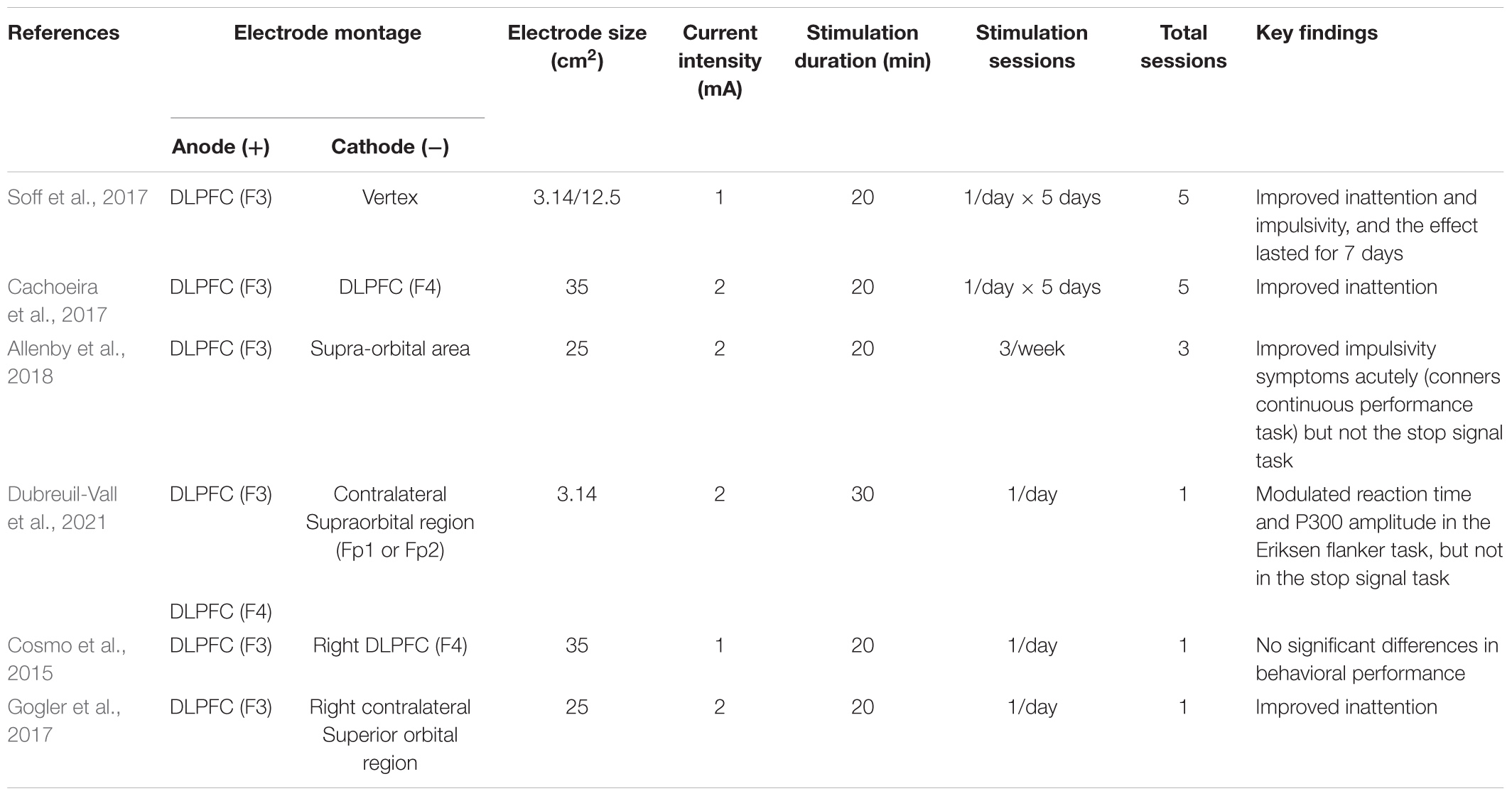1512x796 pixels.
Task: Click the Cosmo et al., 2015 reference
Action: [67, 659]
